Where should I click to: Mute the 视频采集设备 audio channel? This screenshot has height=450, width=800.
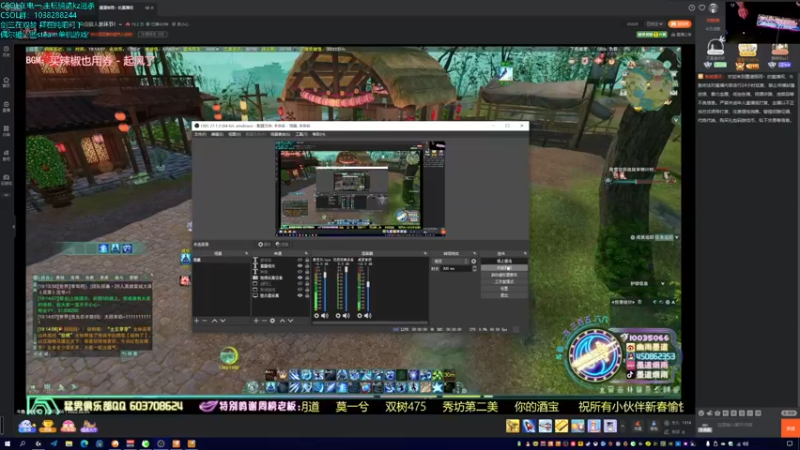coord(346,316)
